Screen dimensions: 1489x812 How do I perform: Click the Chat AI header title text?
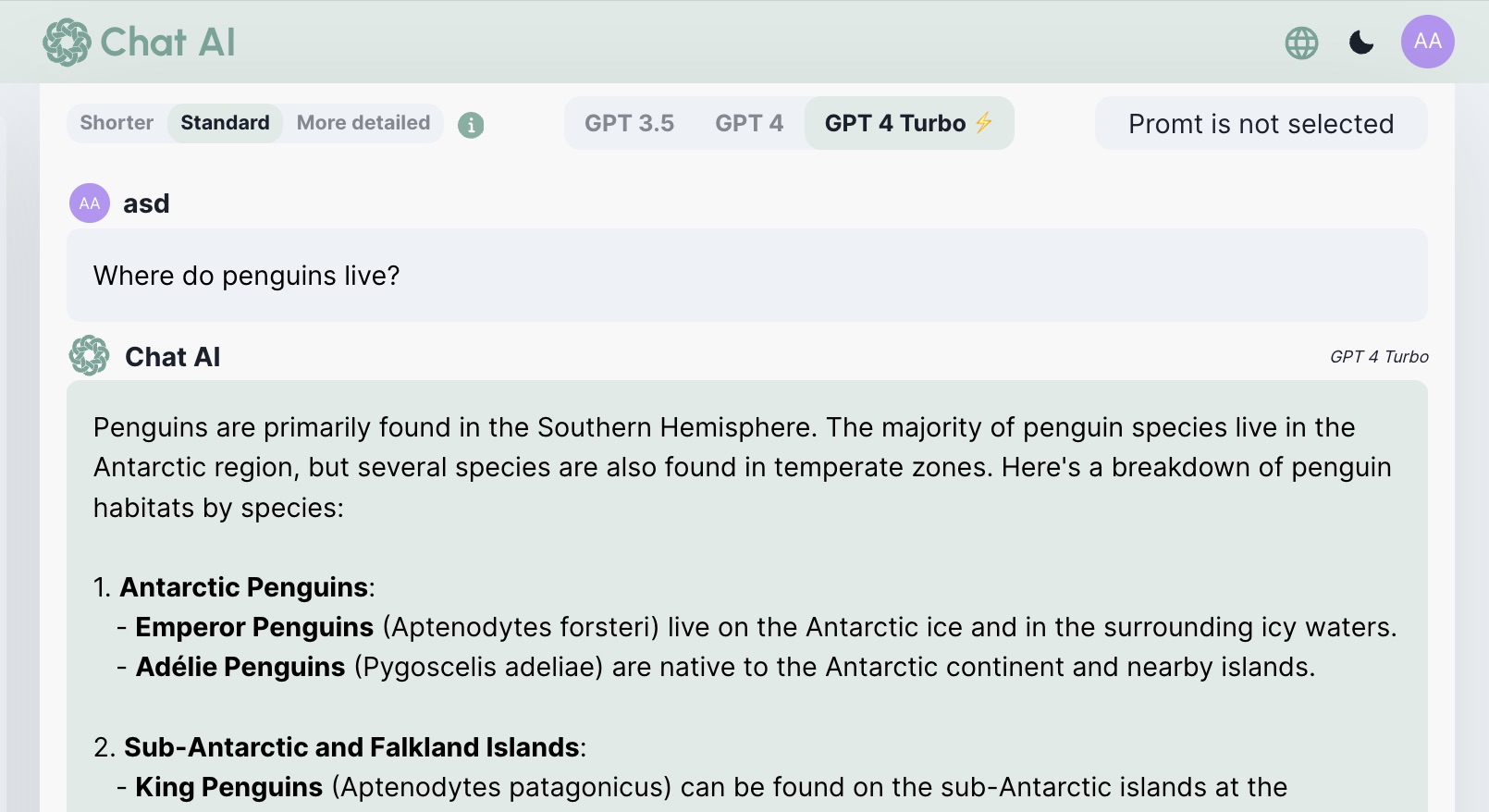(x=167, y=43)
